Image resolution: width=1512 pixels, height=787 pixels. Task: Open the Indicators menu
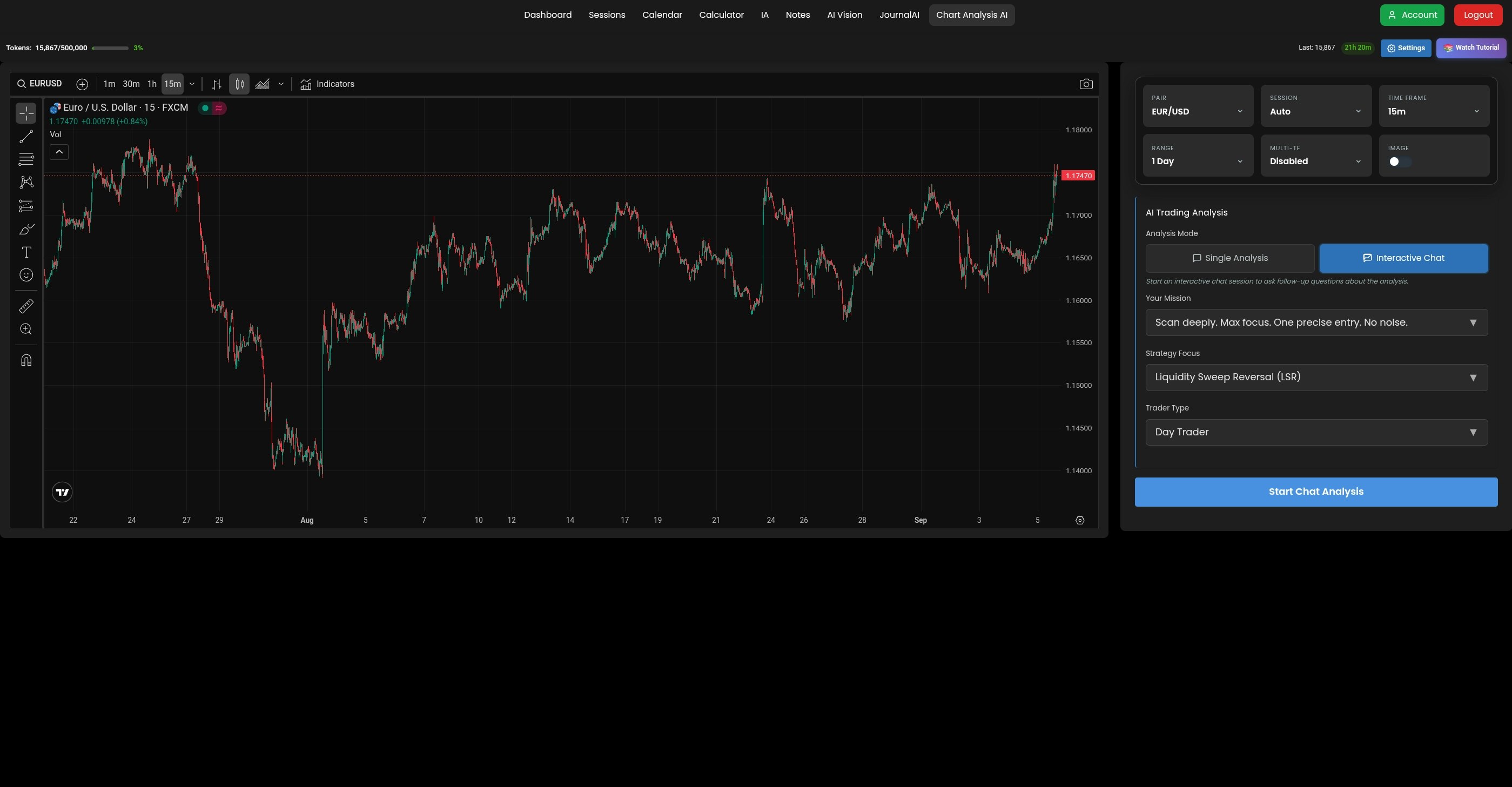pos(327,84)
